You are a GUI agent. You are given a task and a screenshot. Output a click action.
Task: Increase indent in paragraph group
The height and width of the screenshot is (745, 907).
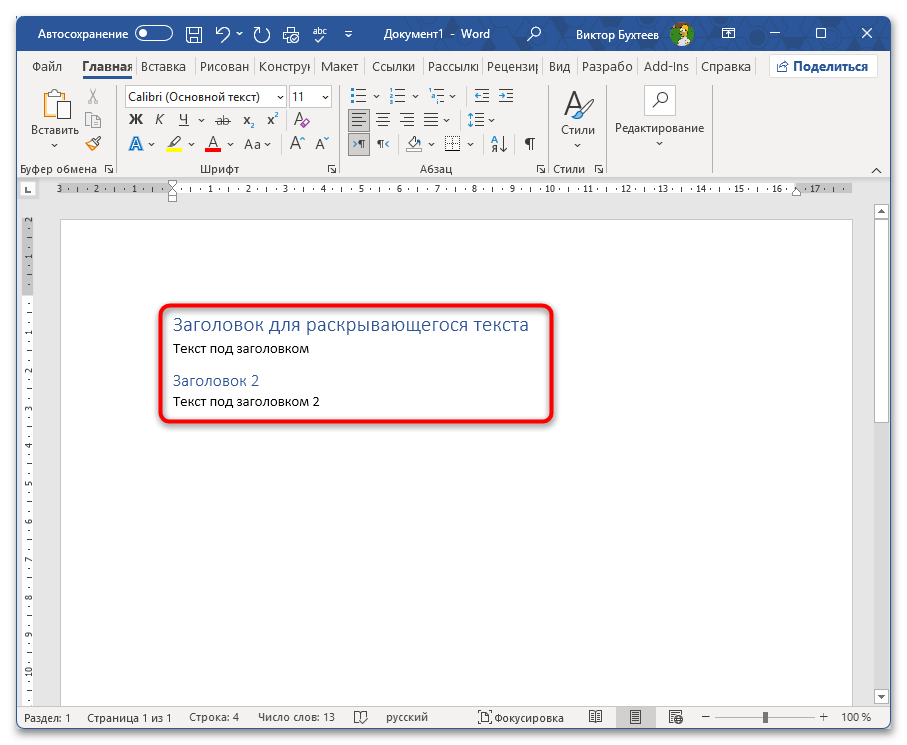[x=507, y=96]
